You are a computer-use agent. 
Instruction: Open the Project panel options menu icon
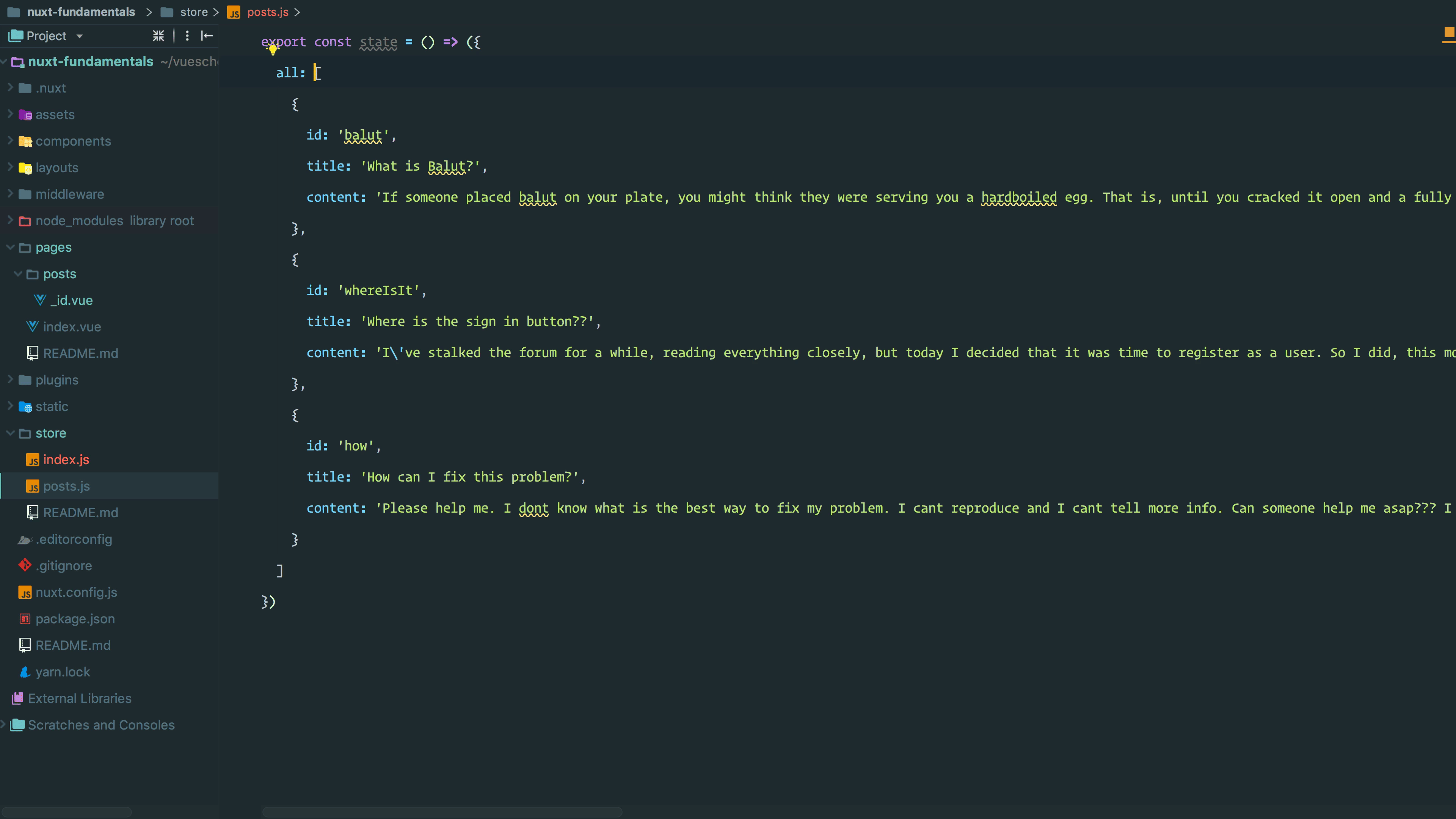click(x=187, y=36)
